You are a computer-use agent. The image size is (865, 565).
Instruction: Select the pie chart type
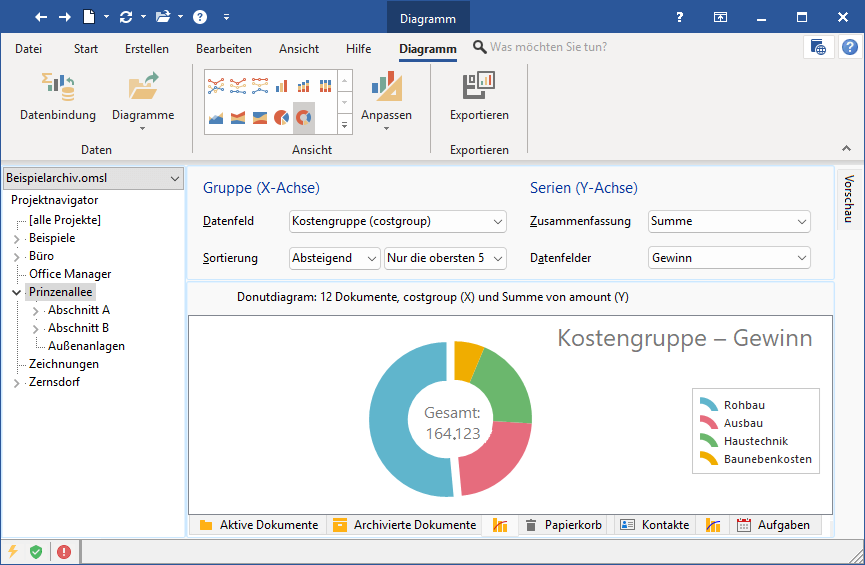pyautogui.click(x=282, y=118)
